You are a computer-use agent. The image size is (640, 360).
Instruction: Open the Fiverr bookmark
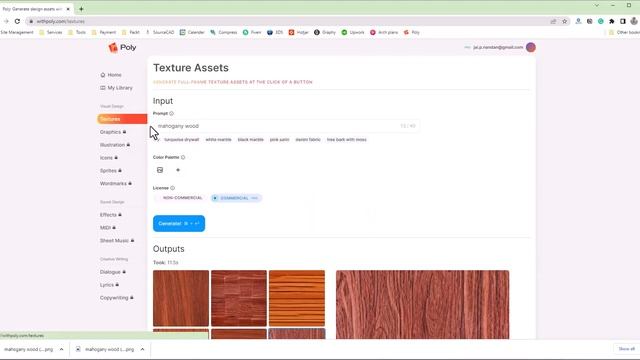point(252,32)
